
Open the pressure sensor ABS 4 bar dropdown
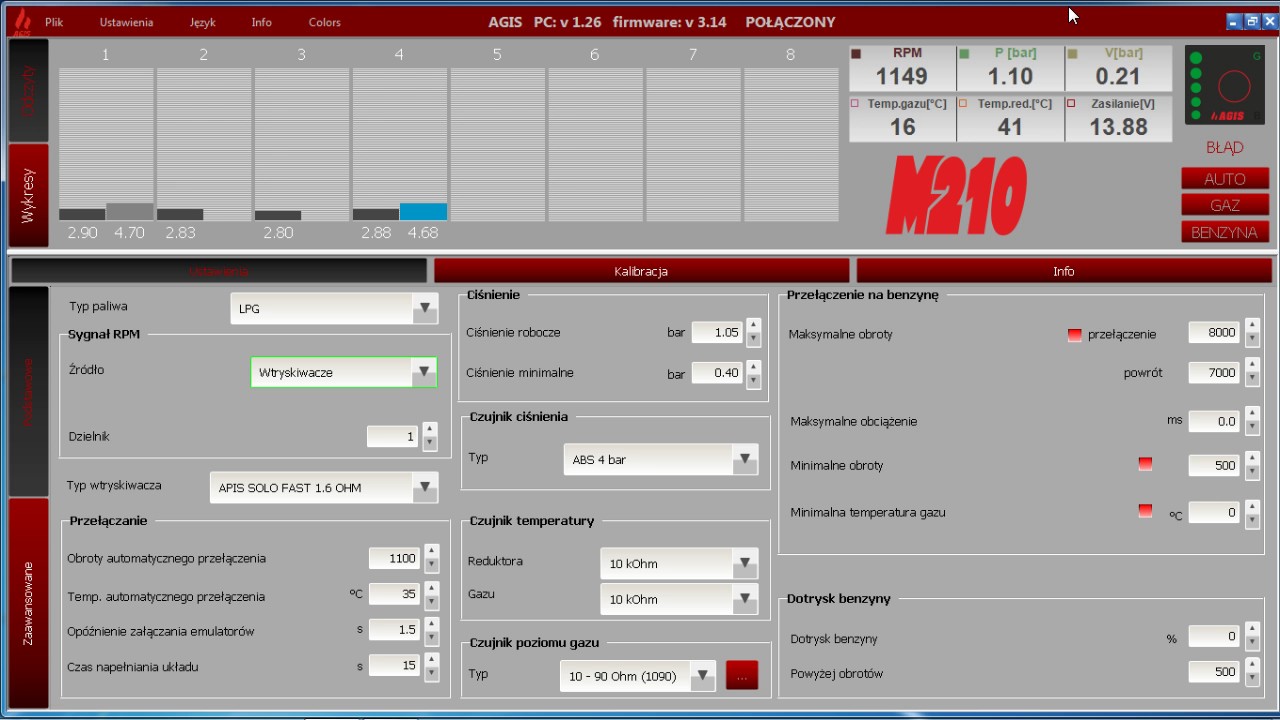(x=744, y=460)
